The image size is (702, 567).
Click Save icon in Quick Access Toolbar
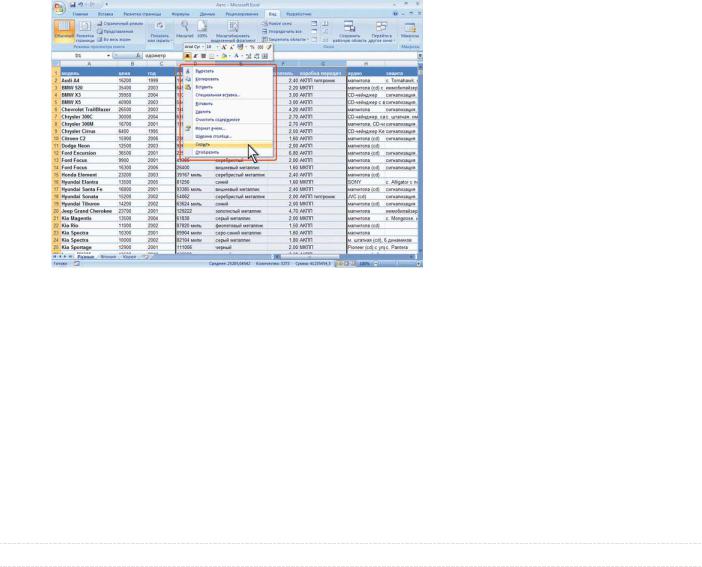click(x=73, y=4)
